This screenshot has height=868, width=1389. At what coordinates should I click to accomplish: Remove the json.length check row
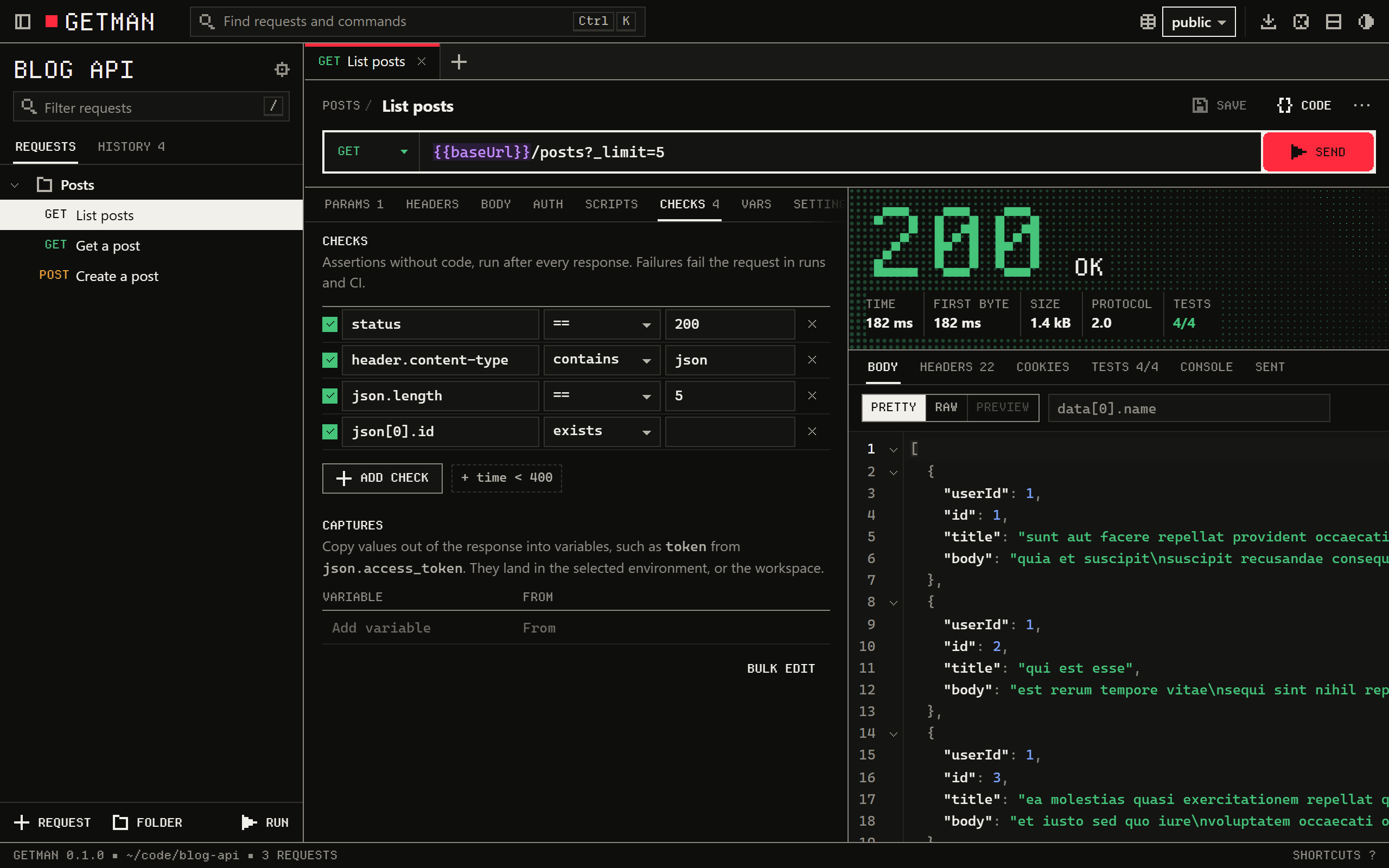click(812, 395)
